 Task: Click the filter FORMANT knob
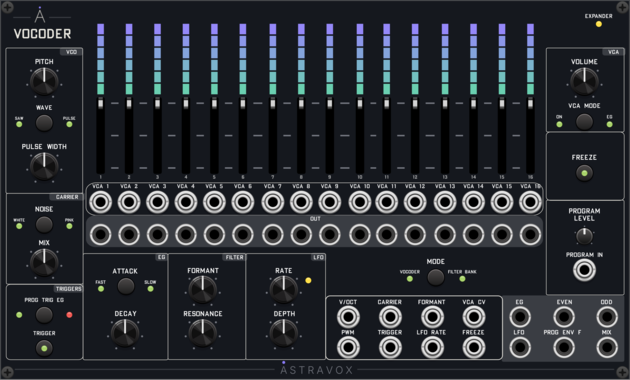pos(203,290)
